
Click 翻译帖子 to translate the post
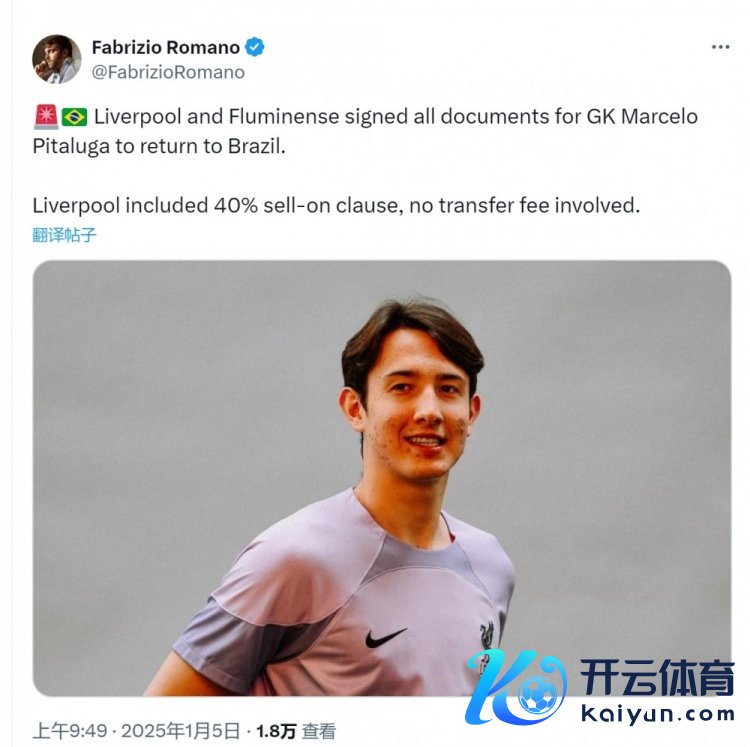(x=64, y=235)
